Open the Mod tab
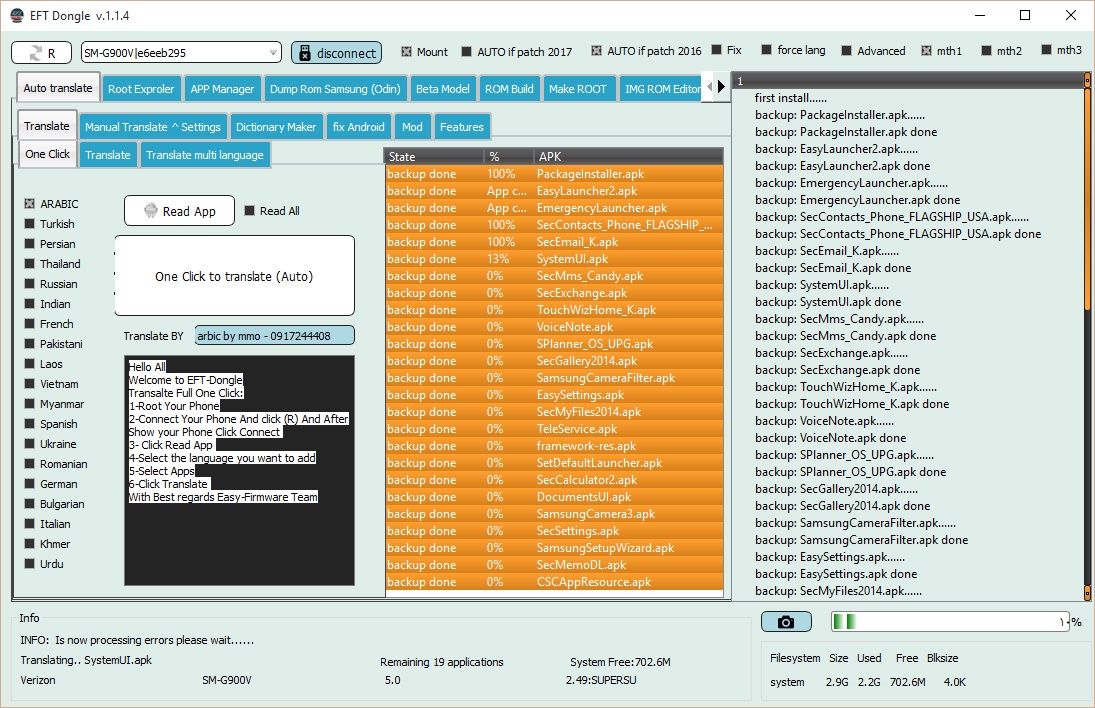1095x708 pixels. click(412, 127)
